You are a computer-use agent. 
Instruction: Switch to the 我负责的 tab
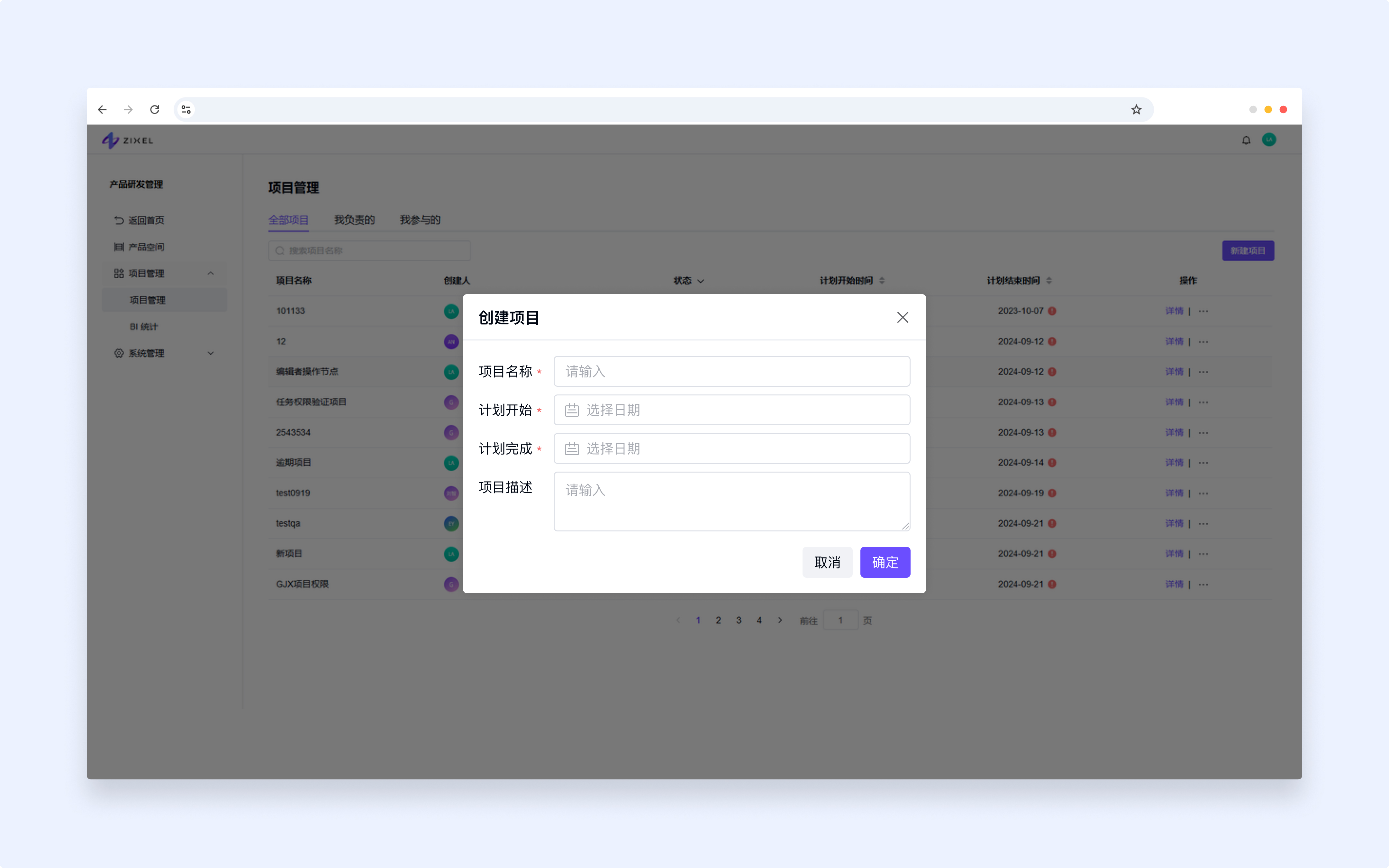pyautogui.click(x=354, y=220)
